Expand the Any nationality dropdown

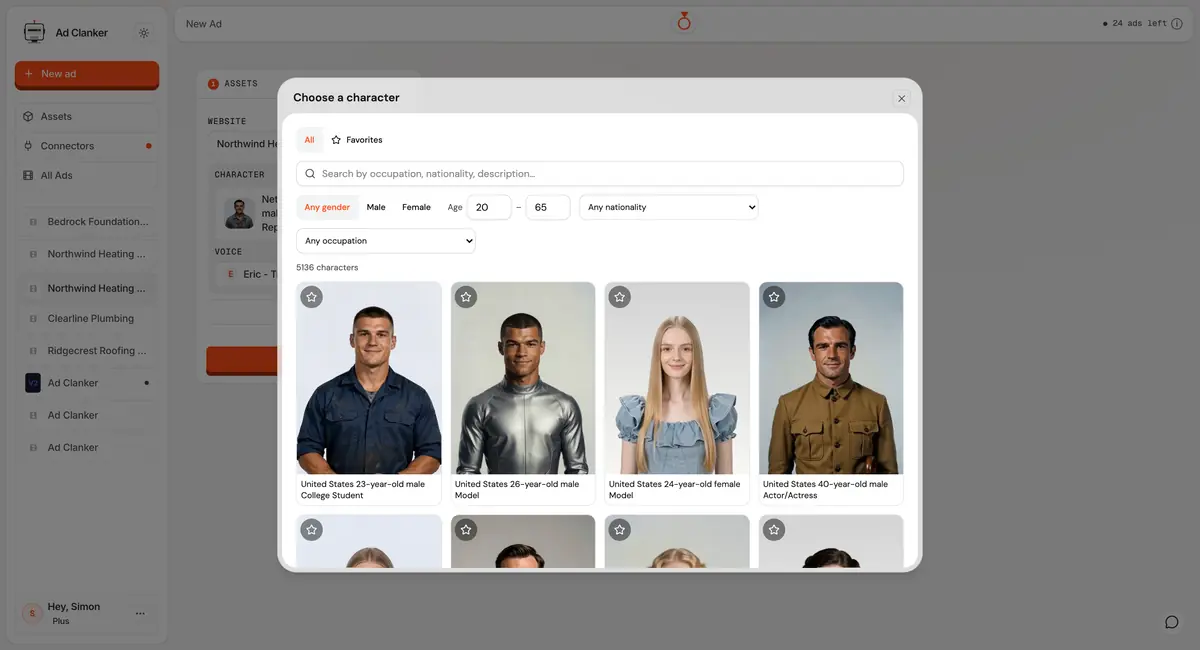[669, 207]
